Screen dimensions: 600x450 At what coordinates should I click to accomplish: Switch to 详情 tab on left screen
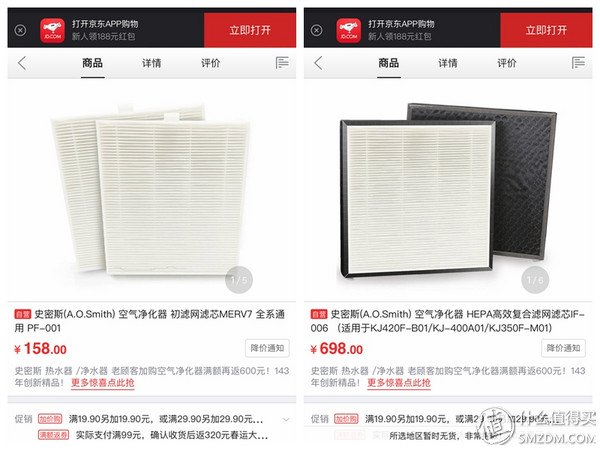tap(152, 63)
